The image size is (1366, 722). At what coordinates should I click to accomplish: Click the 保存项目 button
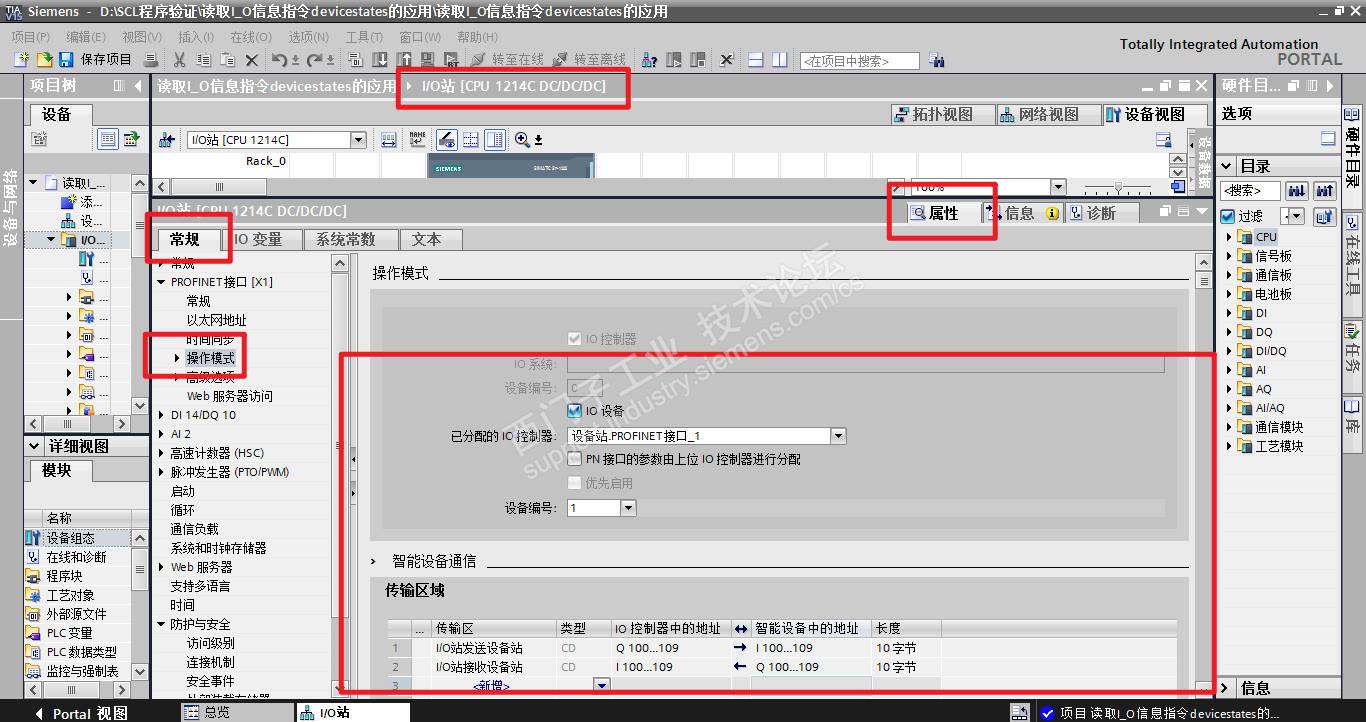[x=96, y=60]
